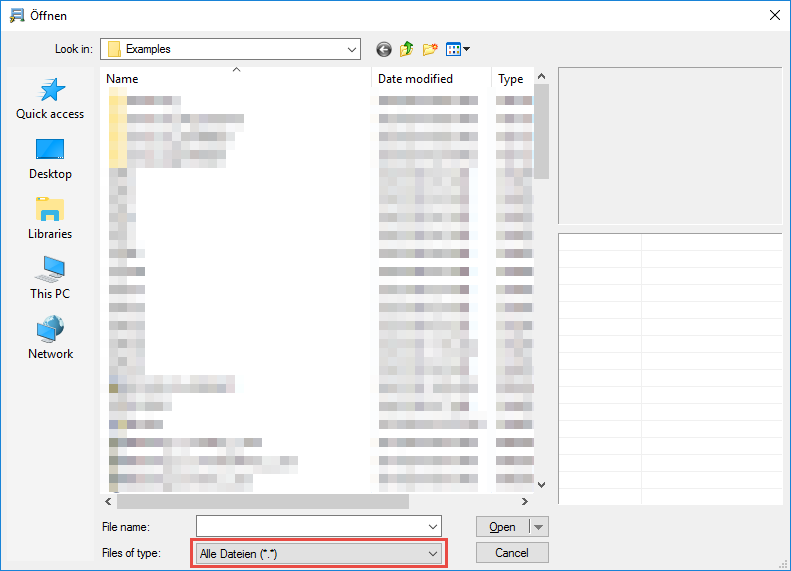The height and width of the screenshot is (571, 791).
Task: Cancel the Öffnen dialog
Action: pos(512,553)
